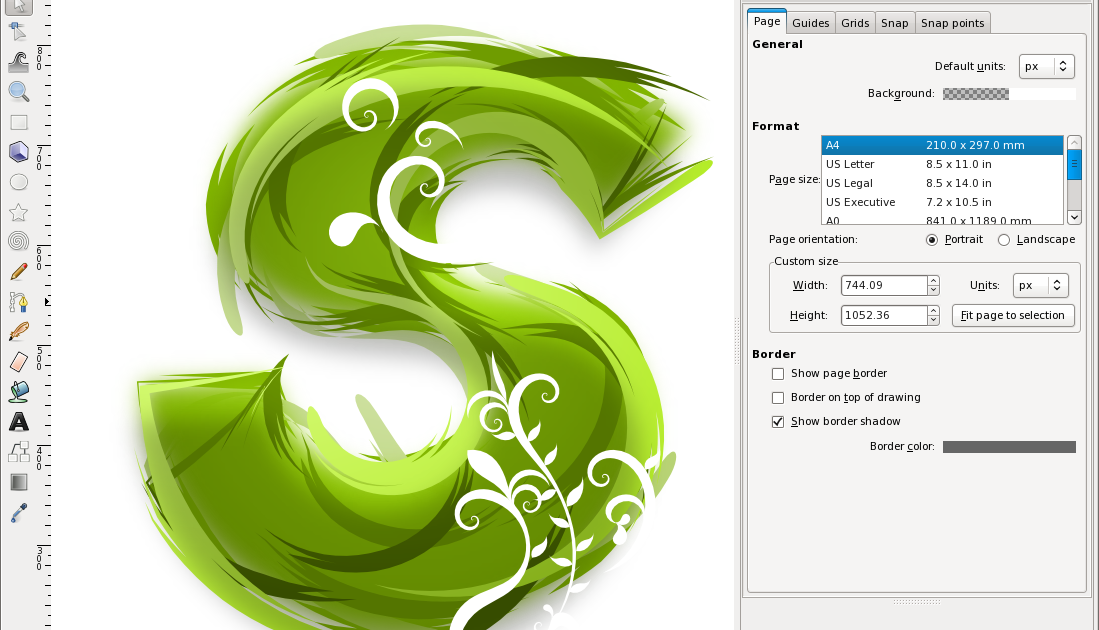Select the Gradient tool
Screen dimensions: 1099x630
coord(18,482)
